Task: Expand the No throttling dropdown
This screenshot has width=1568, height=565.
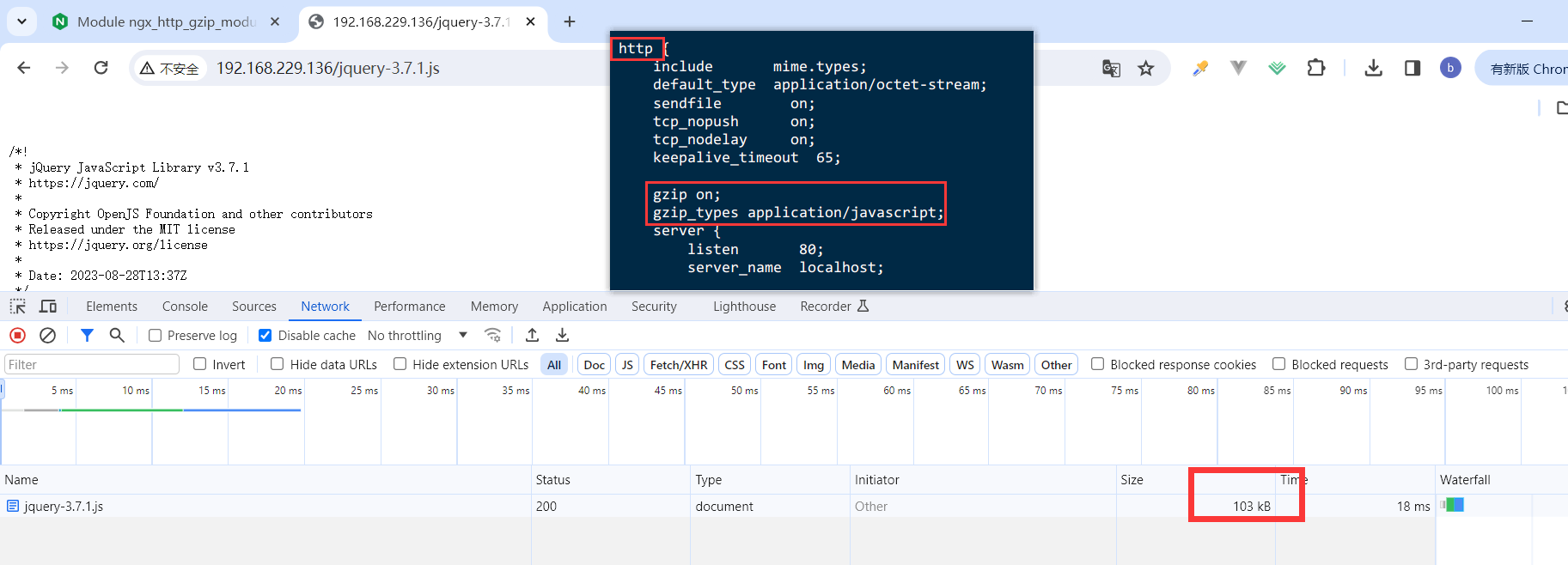Action: pyautogui.click(x=418, y=336)
